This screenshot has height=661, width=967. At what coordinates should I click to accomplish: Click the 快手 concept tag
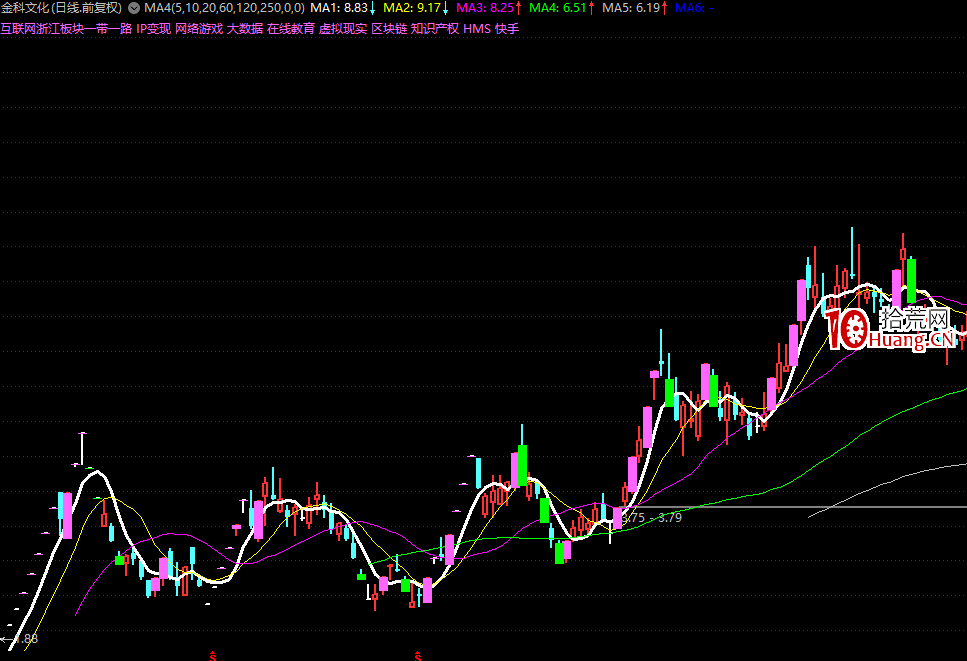click(507, 29)
